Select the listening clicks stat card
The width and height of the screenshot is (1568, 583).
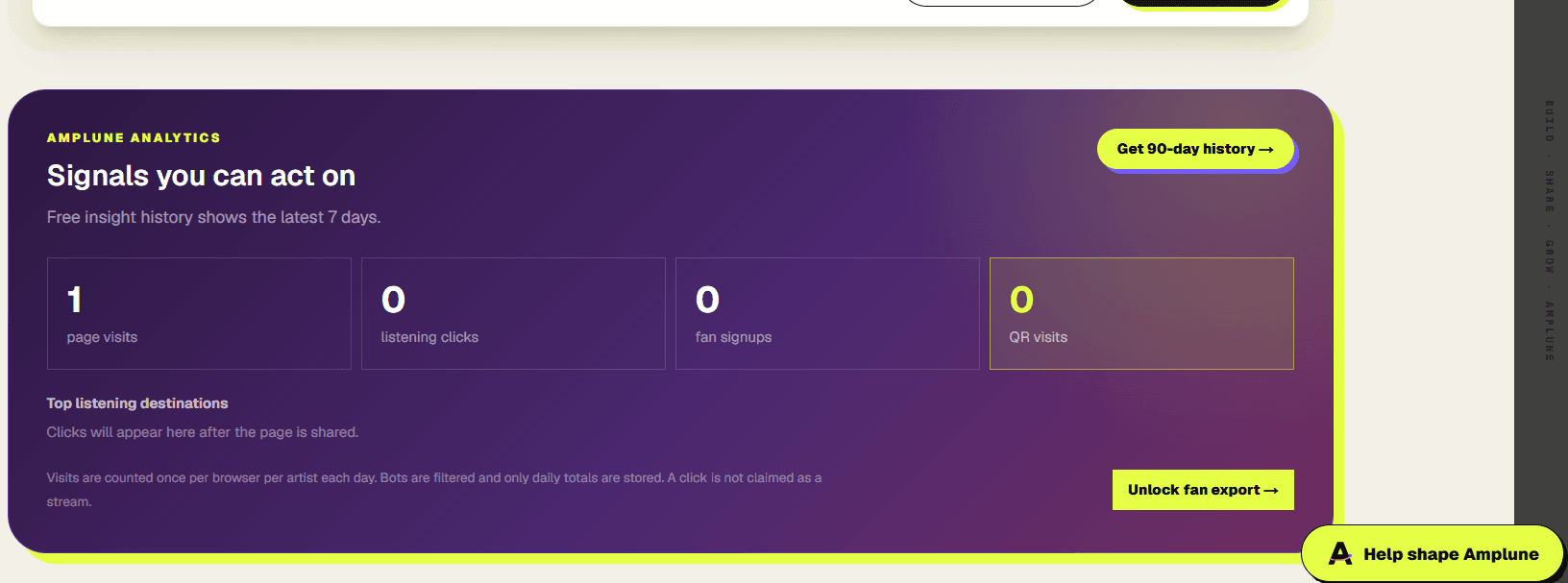[513, 313]
